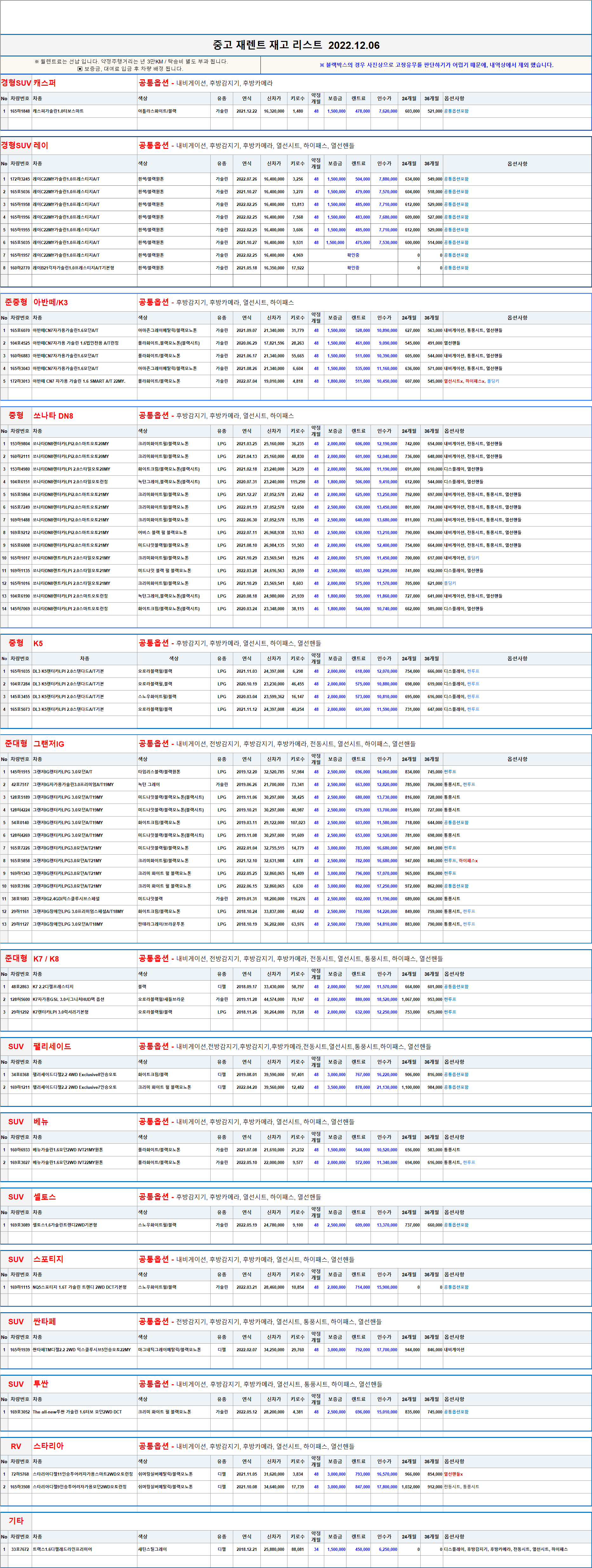Click mileage '116,276' for 38호1083
The height and width of the screenshot is (1568, 592).
click(x=298, y=898)
